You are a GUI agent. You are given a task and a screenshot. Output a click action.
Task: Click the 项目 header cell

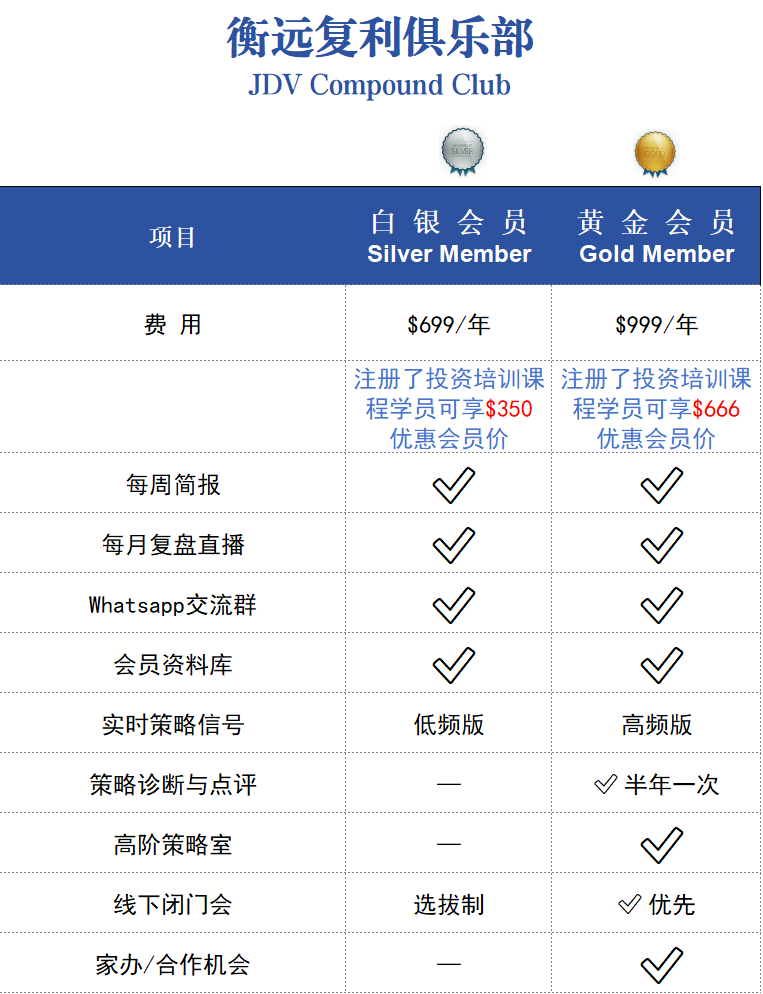pos(173,237)
